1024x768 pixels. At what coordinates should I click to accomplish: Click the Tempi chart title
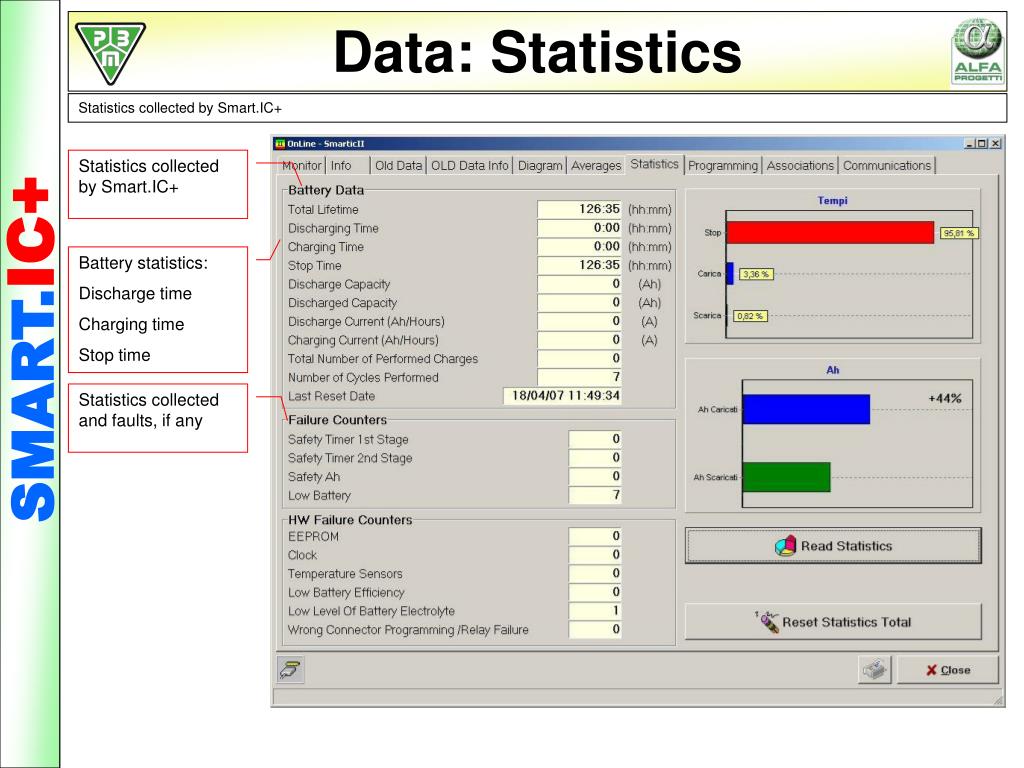tap(833, 200)
